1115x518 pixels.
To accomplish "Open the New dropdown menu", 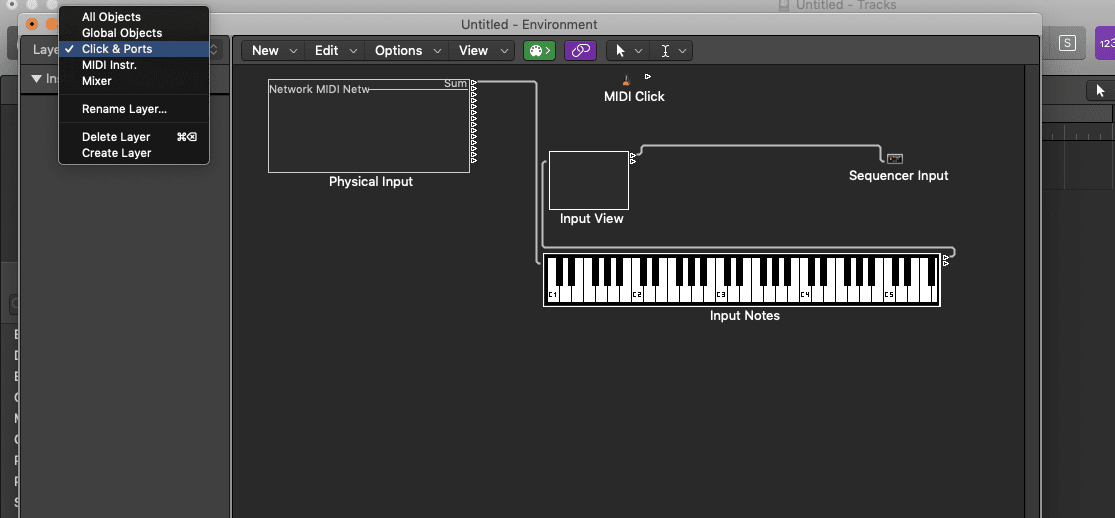I will click(274, 50).
